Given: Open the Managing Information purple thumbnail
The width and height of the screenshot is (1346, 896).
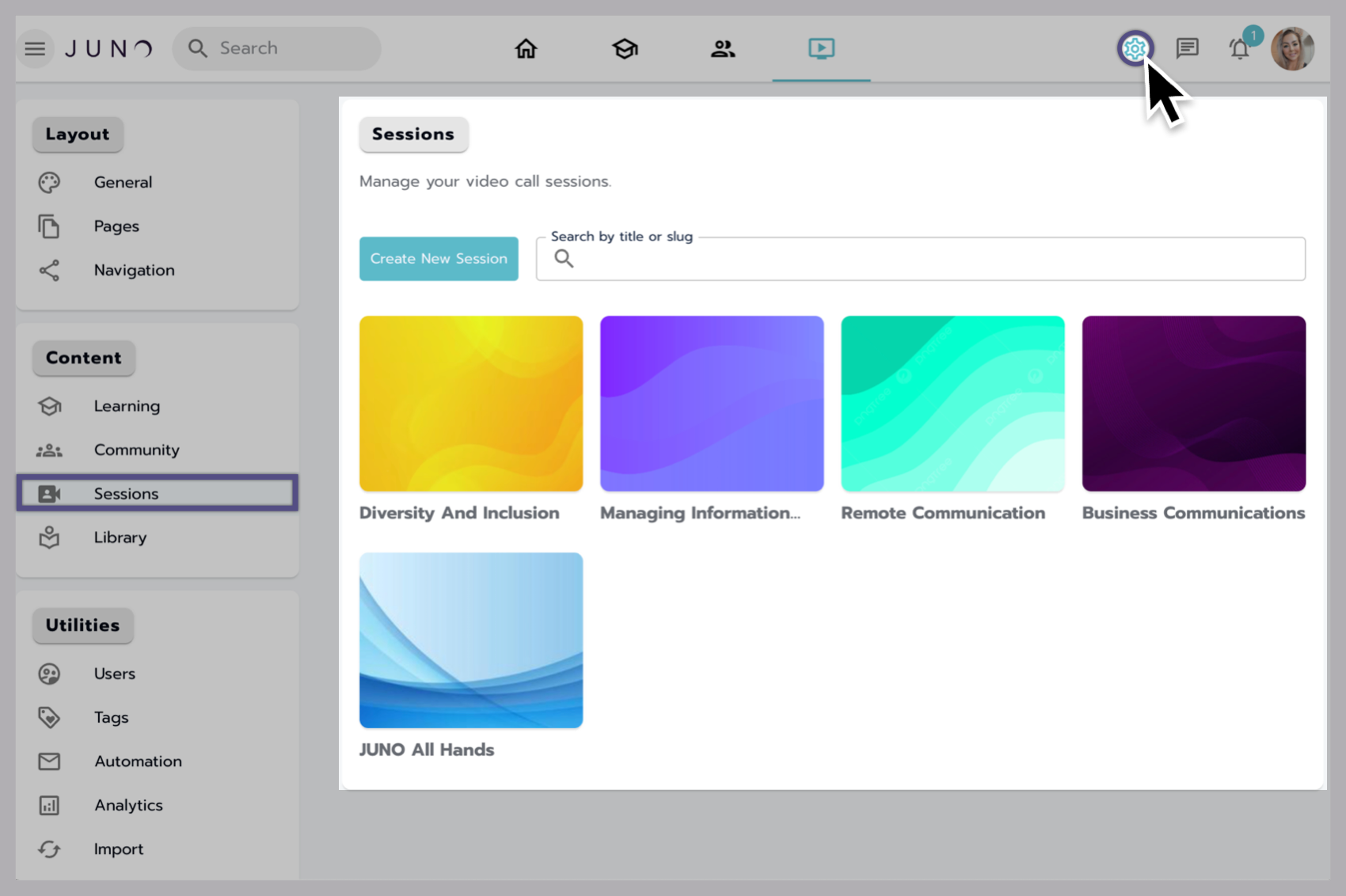Looking at the screenshot, I should point(712,404).
